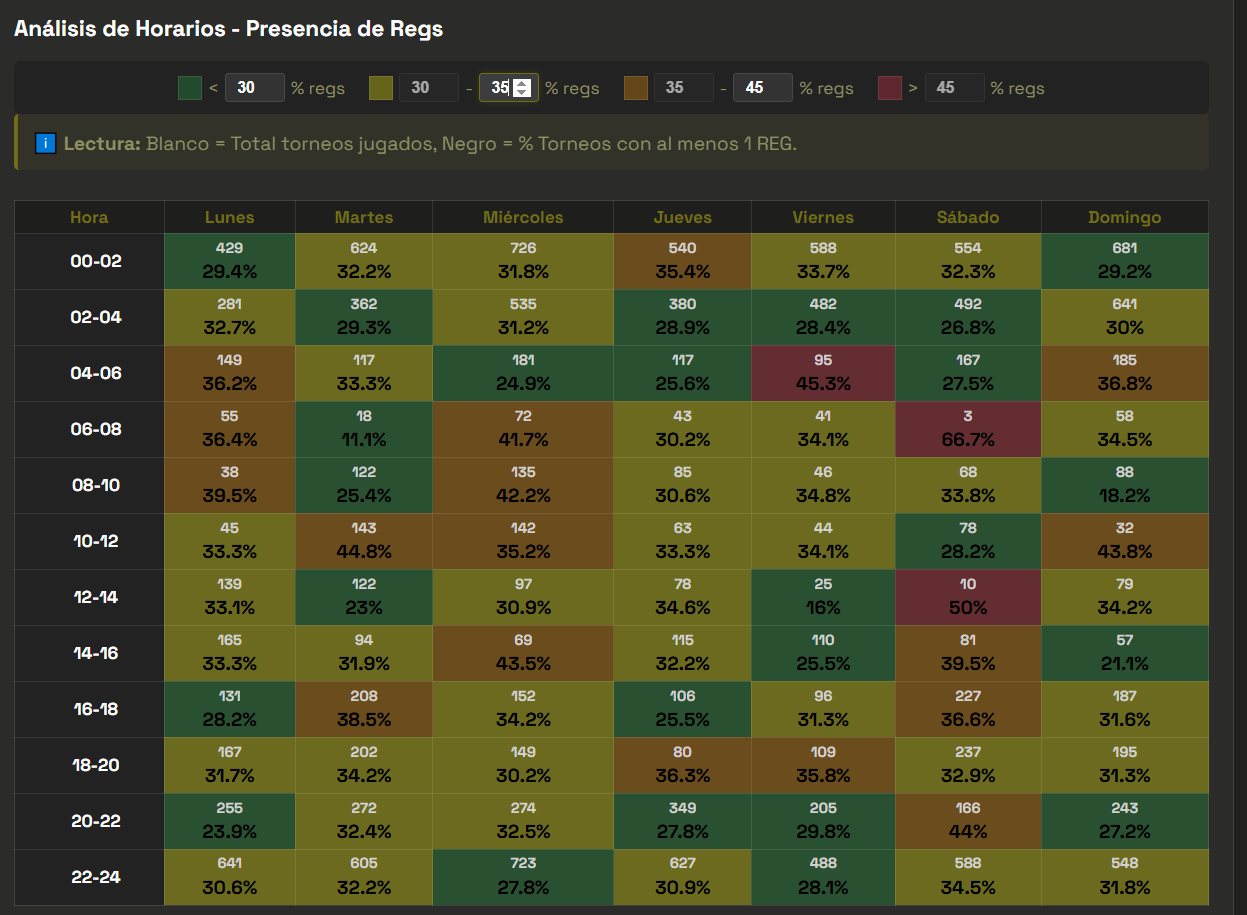Click the Miércoles column header

523,217
